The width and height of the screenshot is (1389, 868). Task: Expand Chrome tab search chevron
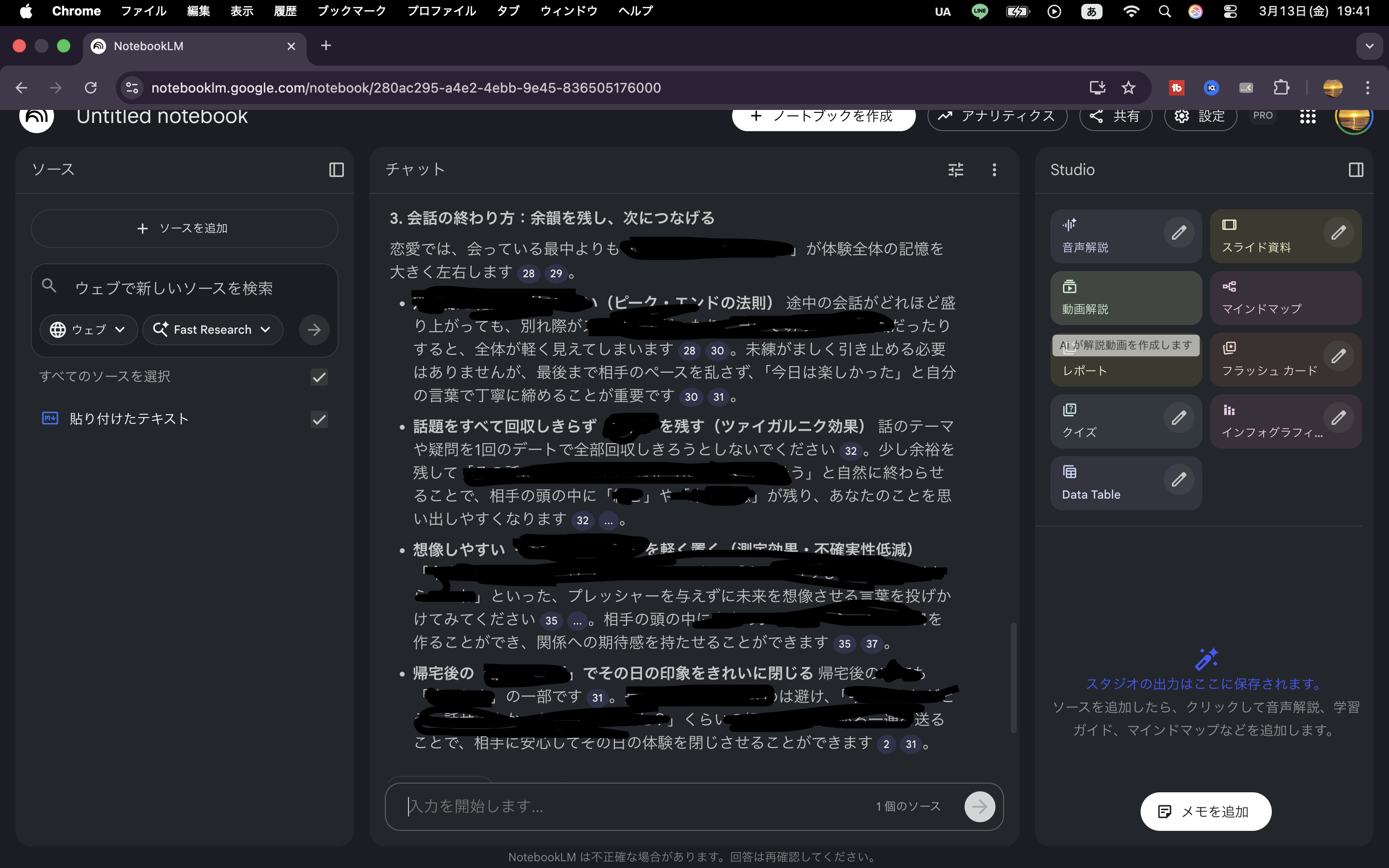(x=1369, y=46)
